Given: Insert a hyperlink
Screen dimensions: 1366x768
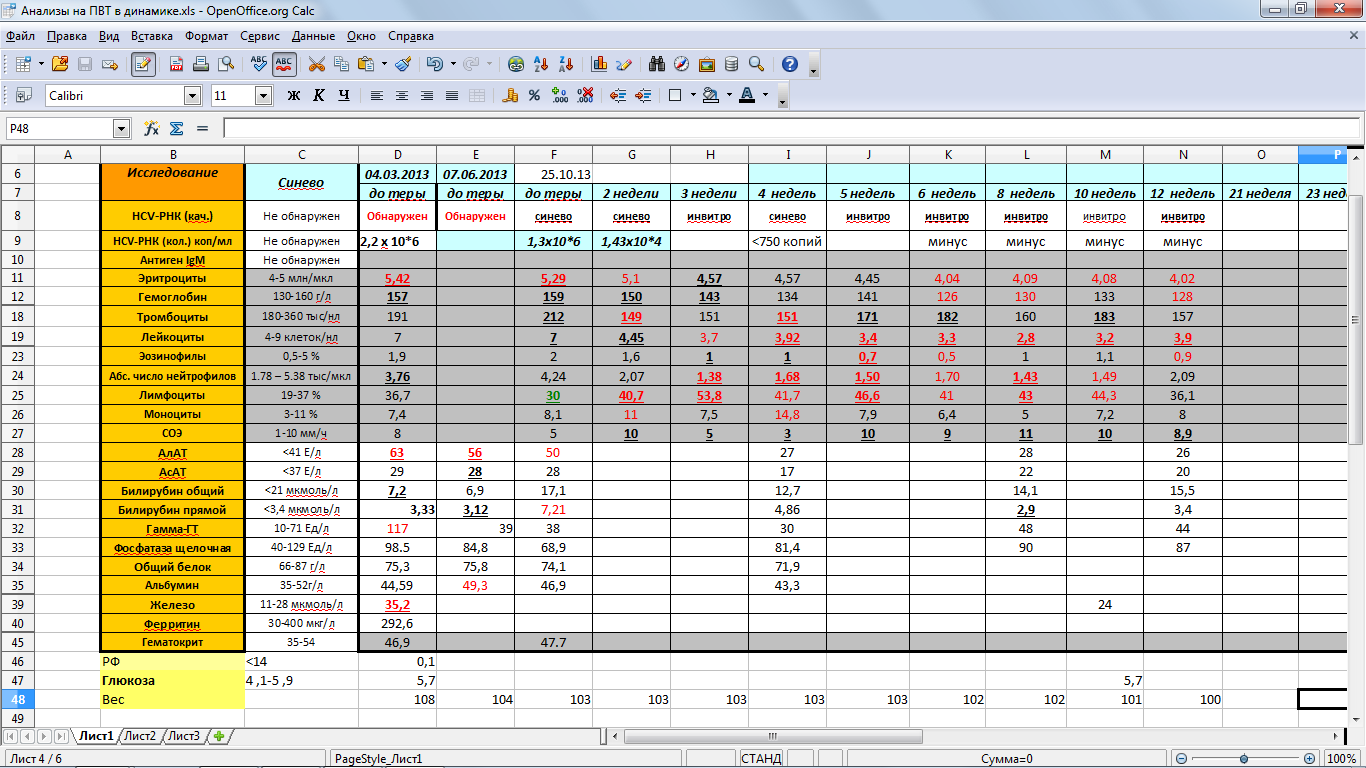Looking at the screenshot, I should pos(516,64).
